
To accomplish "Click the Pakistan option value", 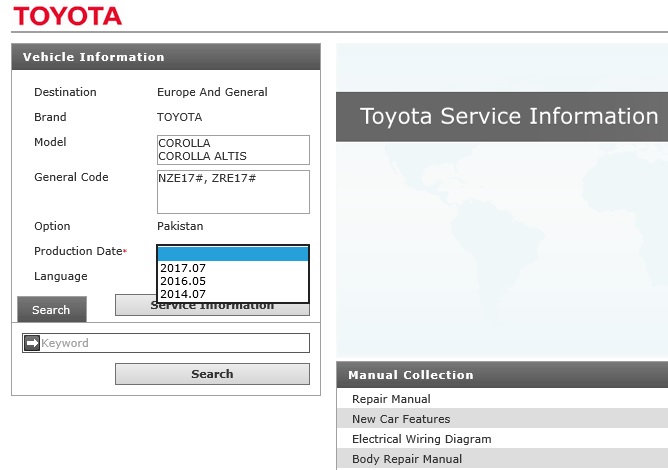I will click(x=180, y=226).
